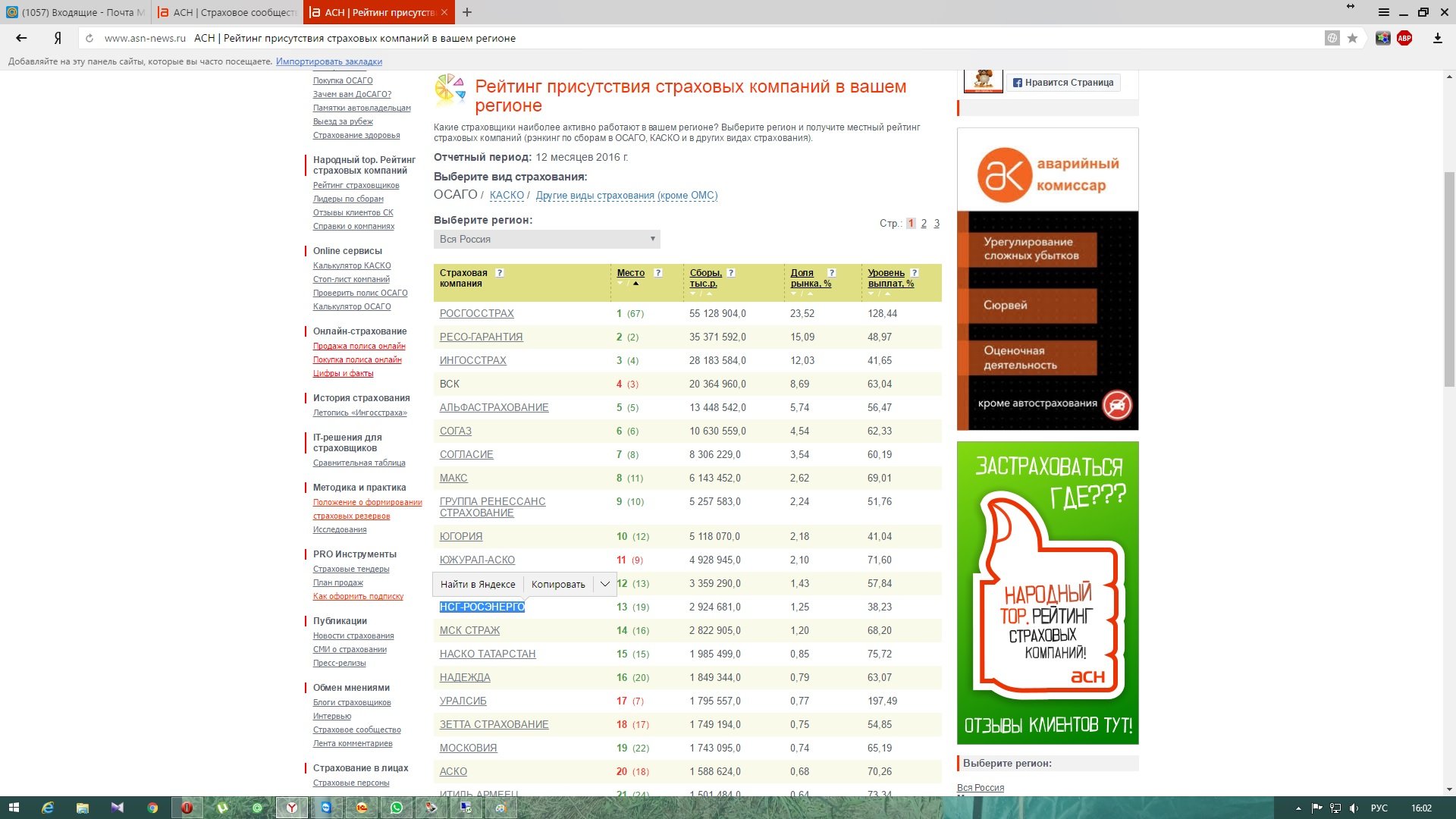Open Windows Start button
This screenshot has height=819, width=1456.
tap(13, 808)
